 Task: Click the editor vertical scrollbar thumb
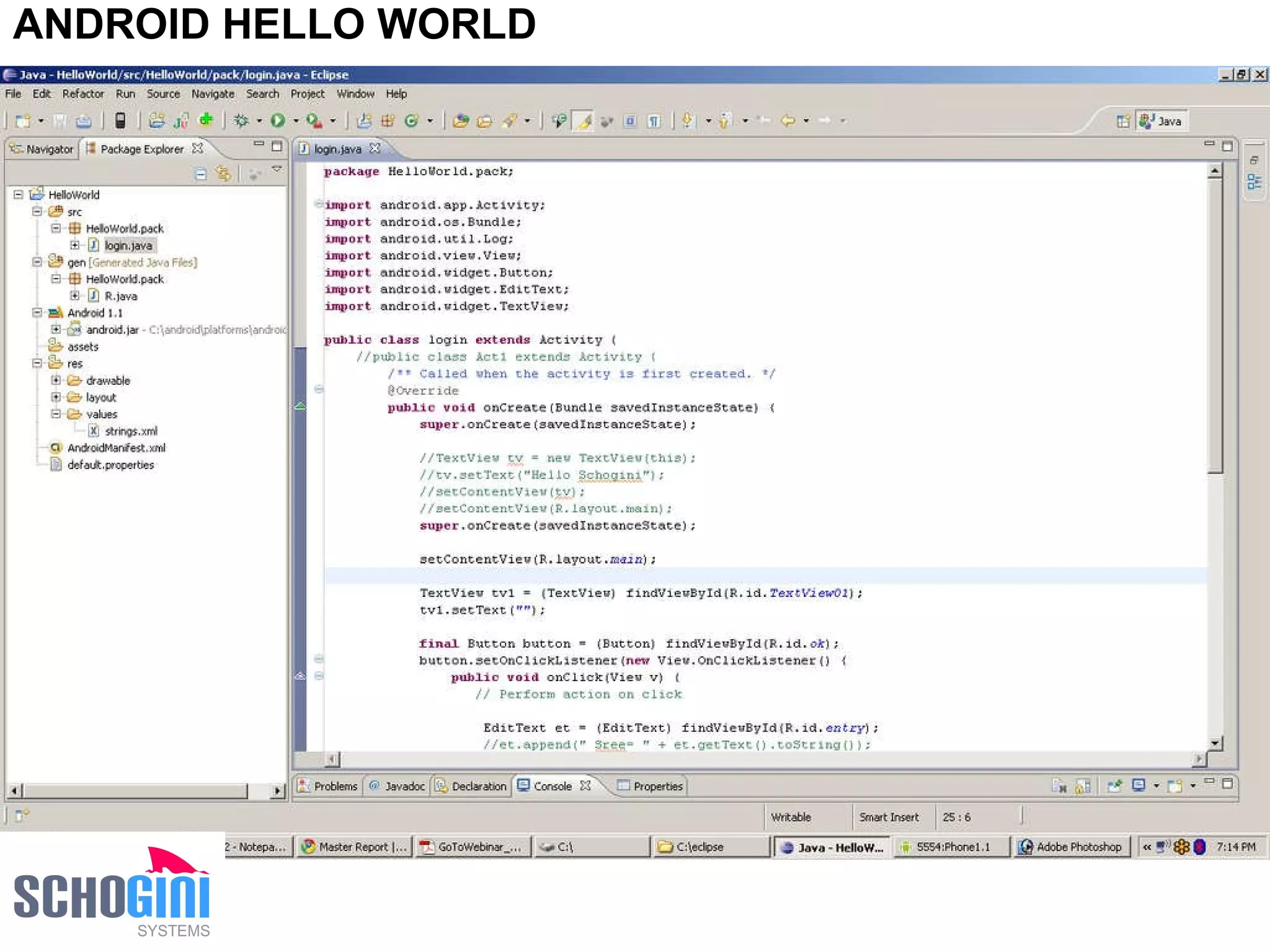coord(1215,327)
